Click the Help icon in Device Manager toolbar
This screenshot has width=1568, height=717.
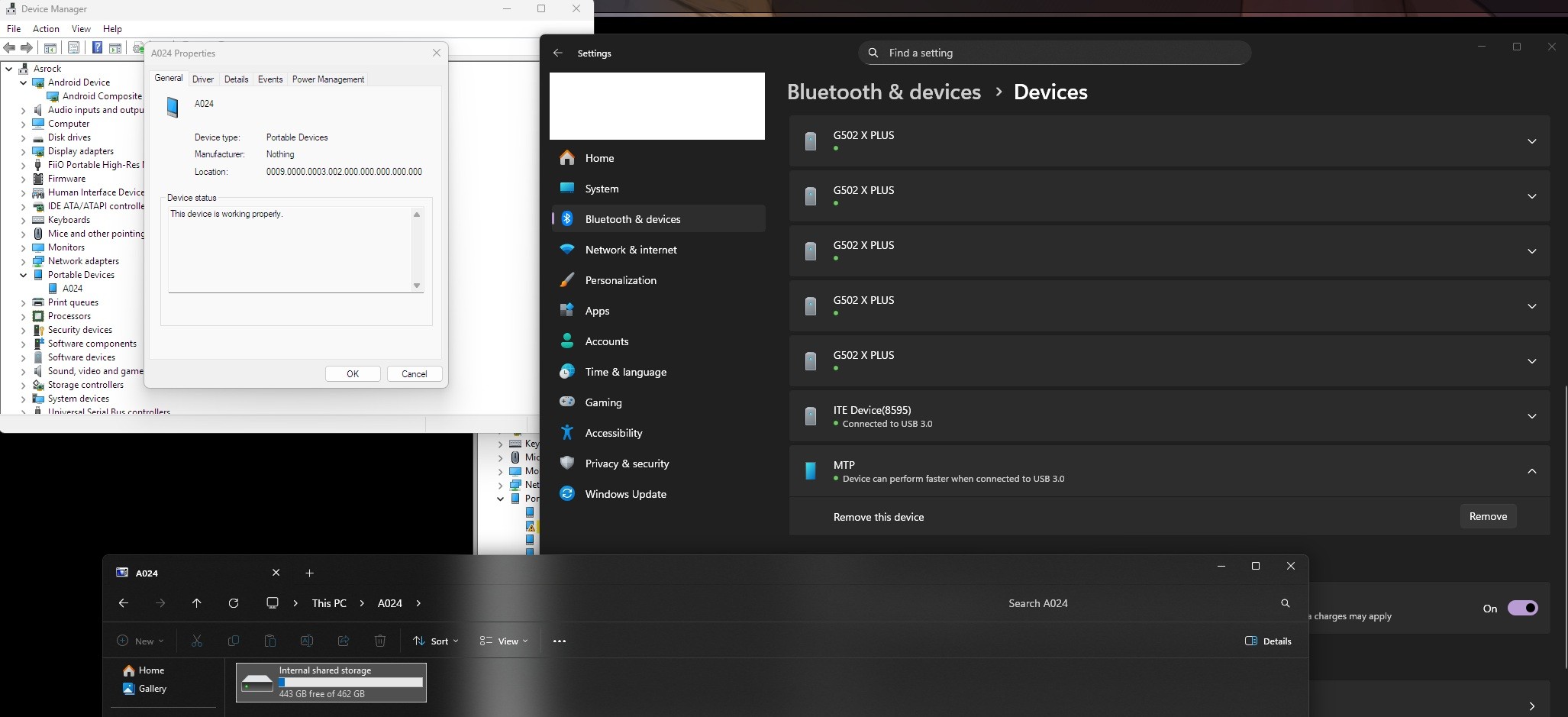pyautogui.click(x=97, y=48)
